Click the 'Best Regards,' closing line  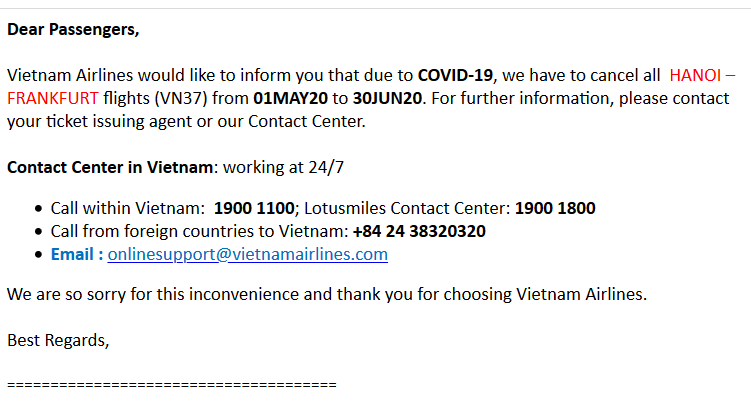point(58,340)
